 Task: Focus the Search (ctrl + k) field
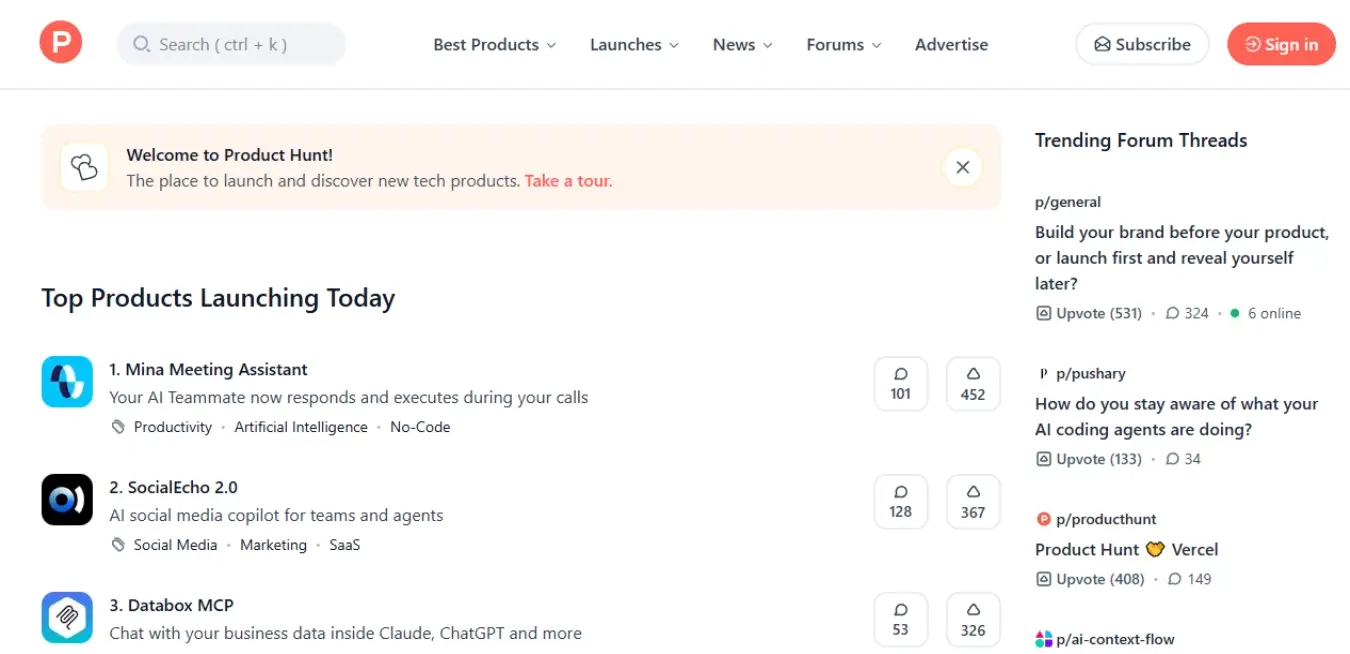tap(231, 44)
